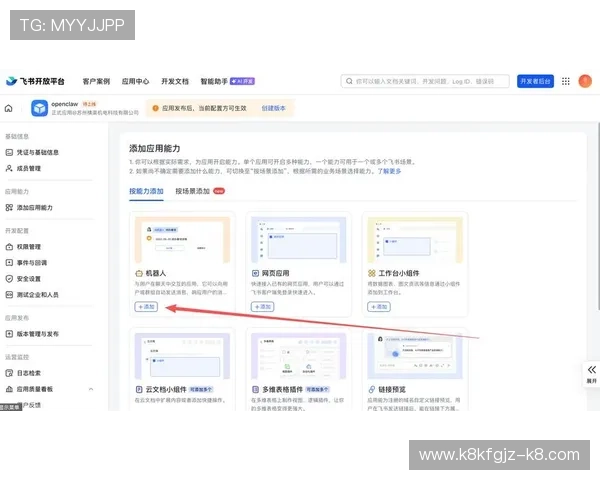Click the 工作台小组件 preview thumbnail

coord(415,240)
